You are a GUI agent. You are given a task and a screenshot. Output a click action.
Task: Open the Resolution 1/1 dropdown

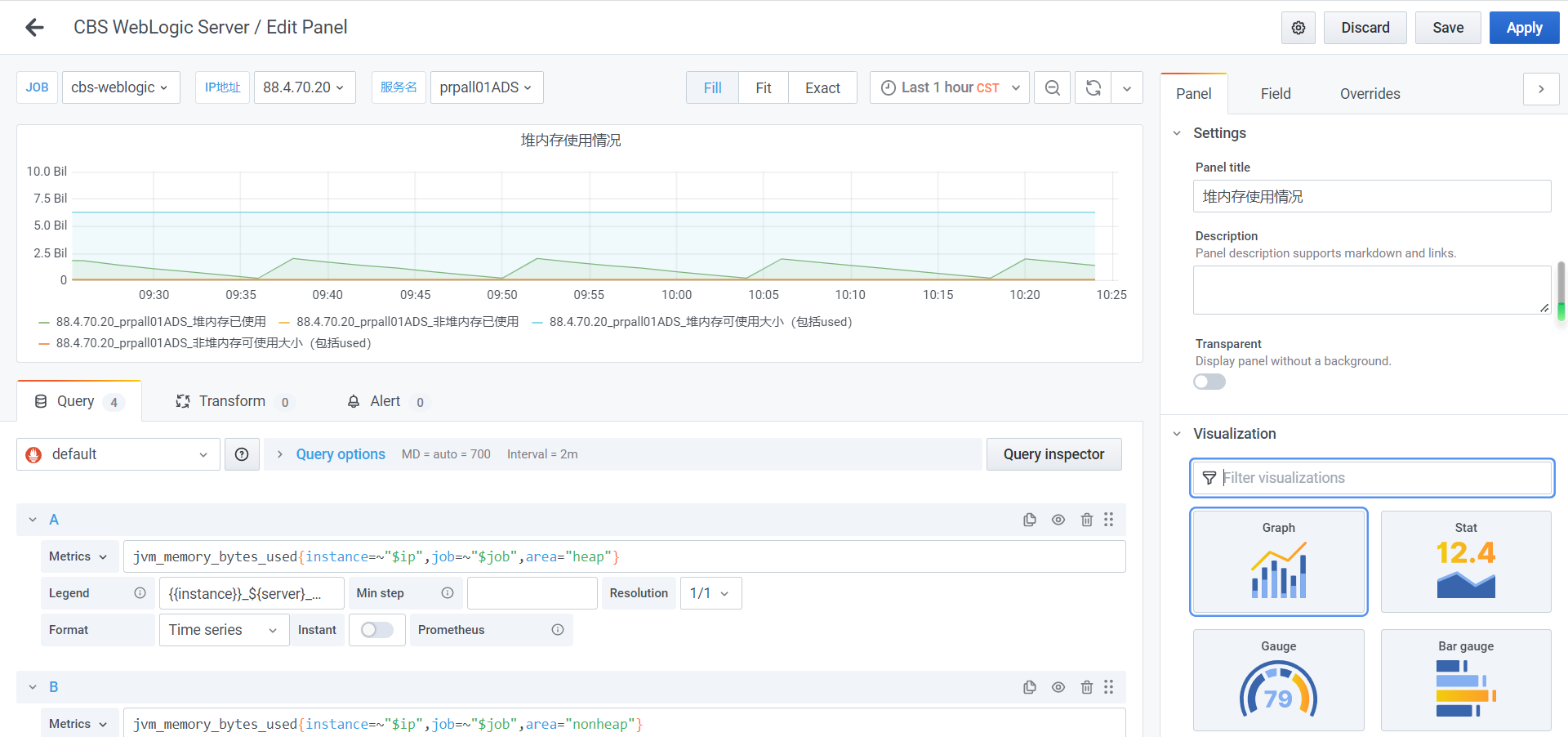tap(710, 593)
